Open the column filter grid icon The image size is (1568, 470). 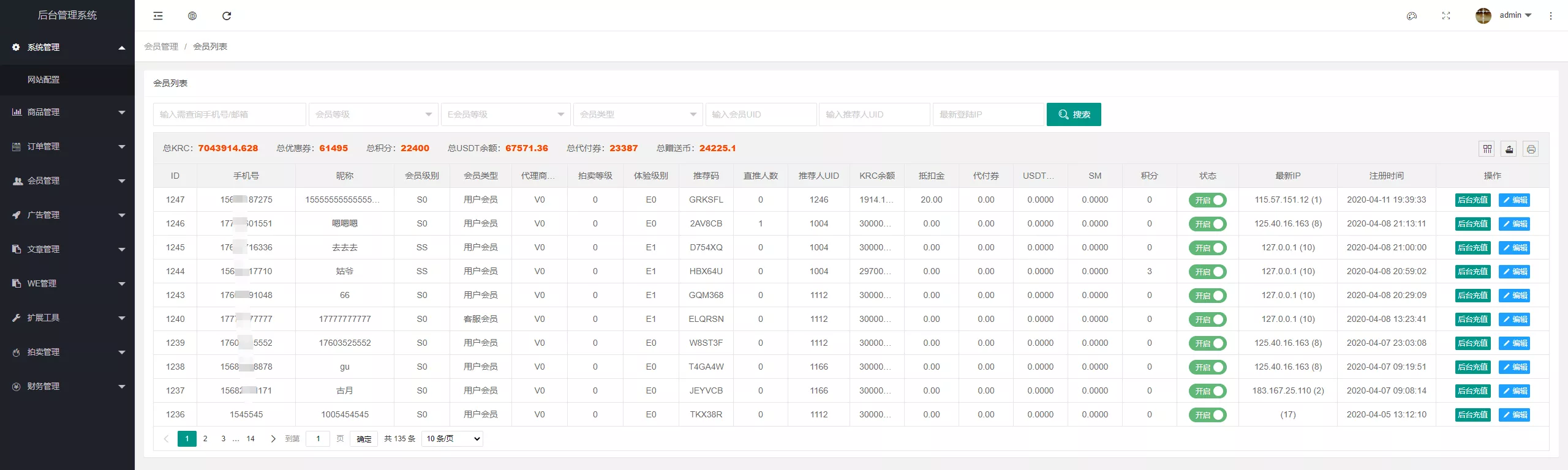point(1487,149)
